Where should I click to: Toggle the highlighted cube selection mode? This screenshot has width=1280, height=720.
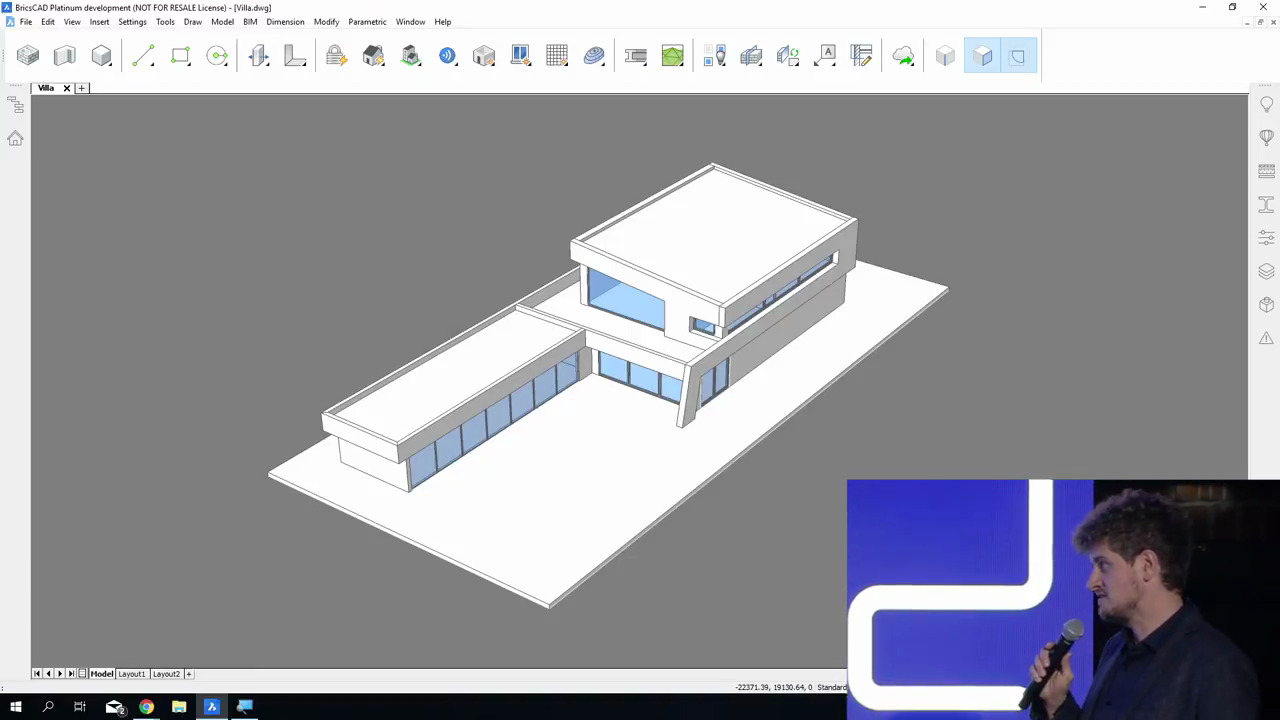pos(982,56)
